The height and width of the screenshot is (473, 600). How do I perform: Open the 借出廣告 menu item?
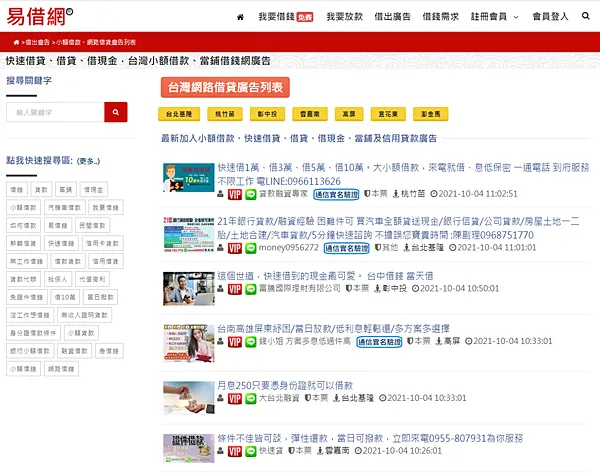392,16
